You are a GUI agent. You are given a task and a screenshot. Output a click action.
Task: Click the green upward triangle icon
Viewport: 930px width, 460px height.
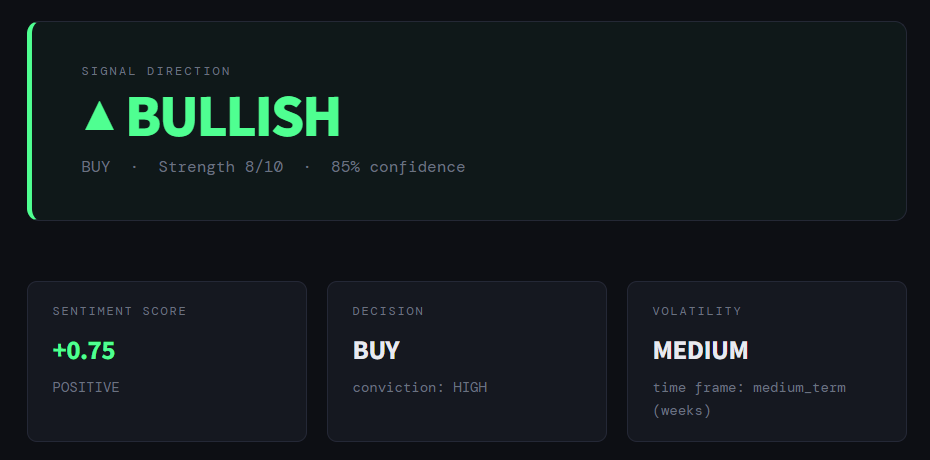99,116
